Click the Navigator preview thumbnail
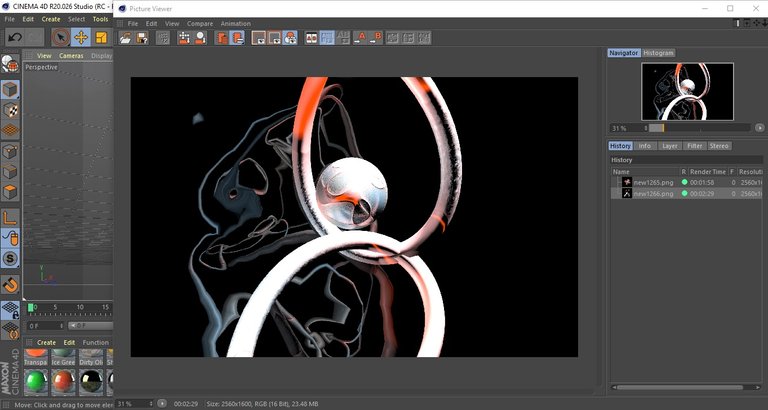Viewport: 768px width, 410px height. [687, 91]
